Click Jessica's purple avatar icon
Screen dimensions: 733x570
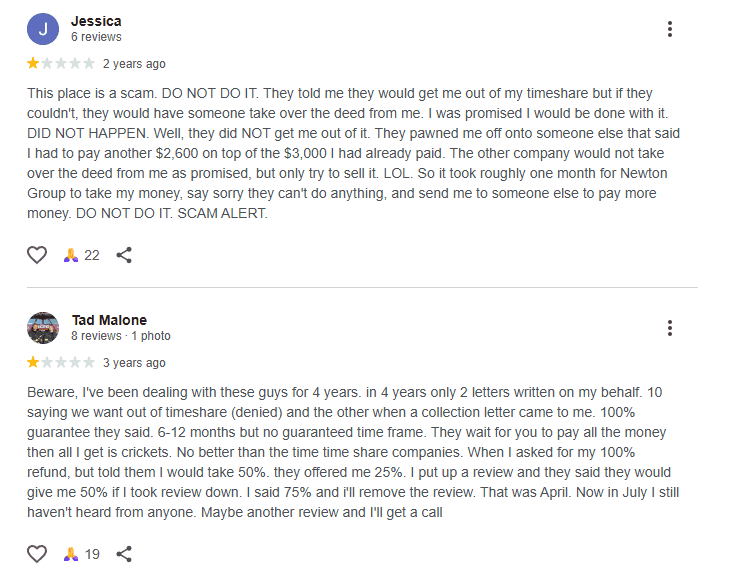pos(43,29)
